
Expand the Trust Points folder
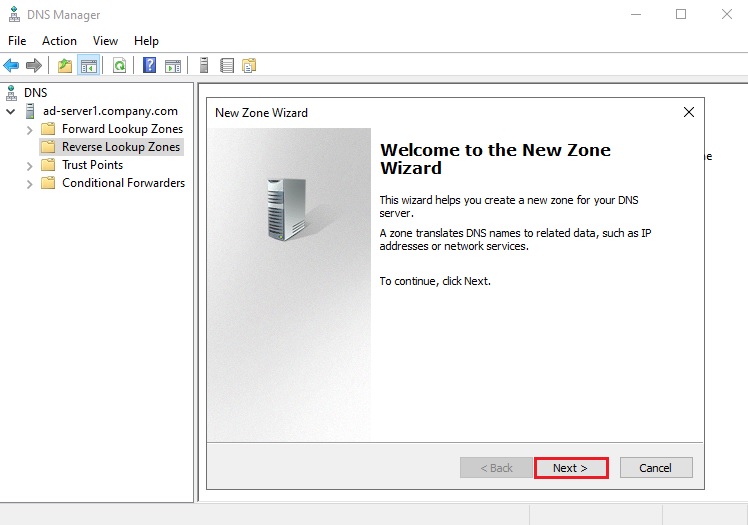pyautogui.click(x=29, y=165)
